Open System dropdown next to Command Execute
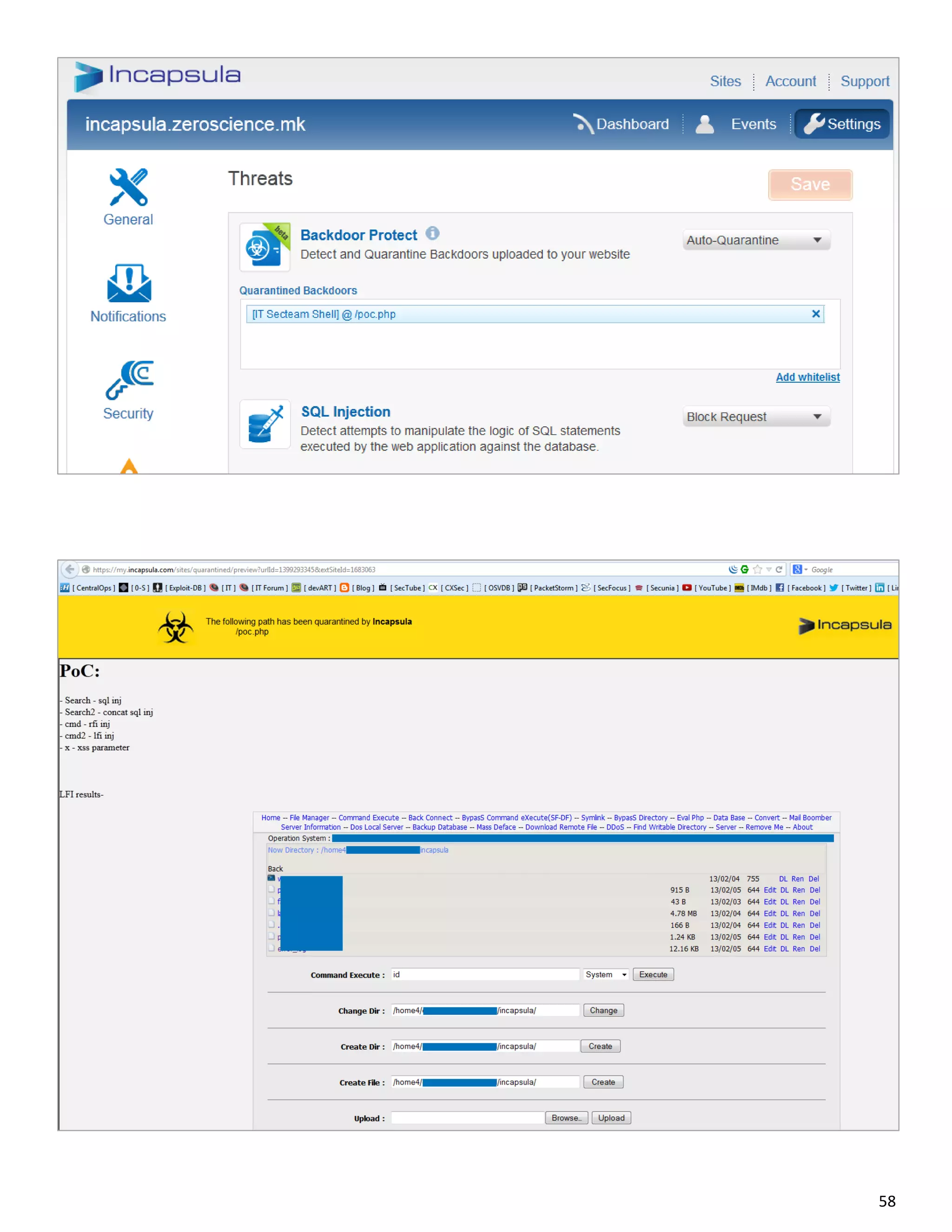Image resolution: width=952 pixels, height=1232 pixels. click(606, 974)
